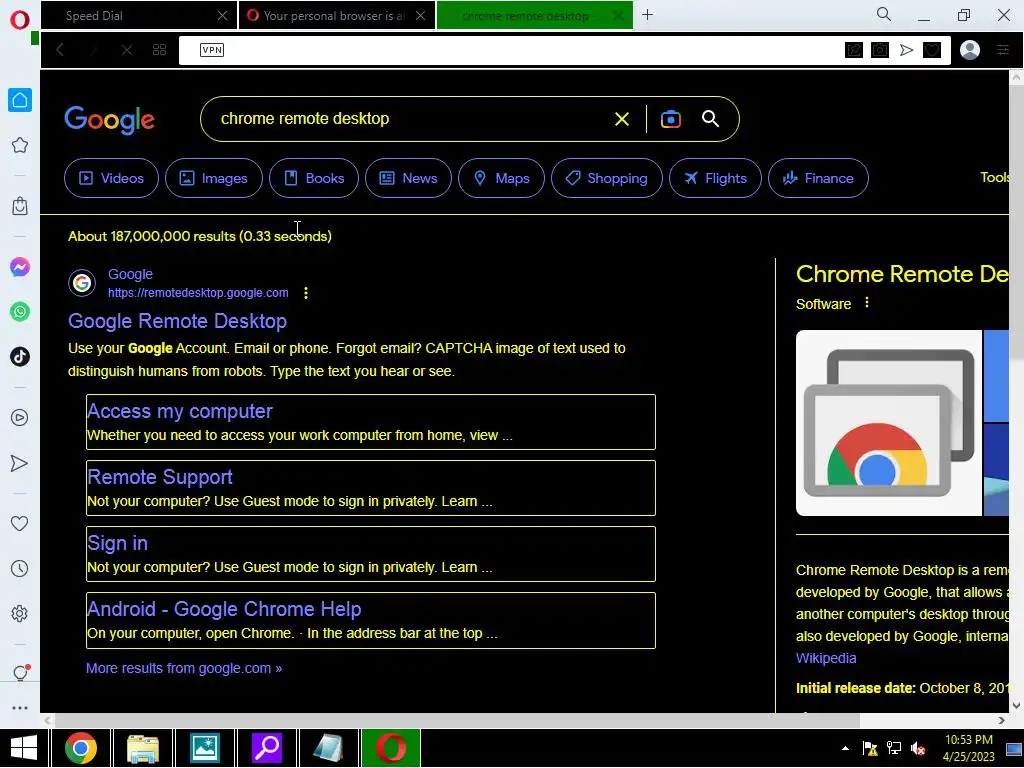Open a new tab with plus button

pos(647,14)
